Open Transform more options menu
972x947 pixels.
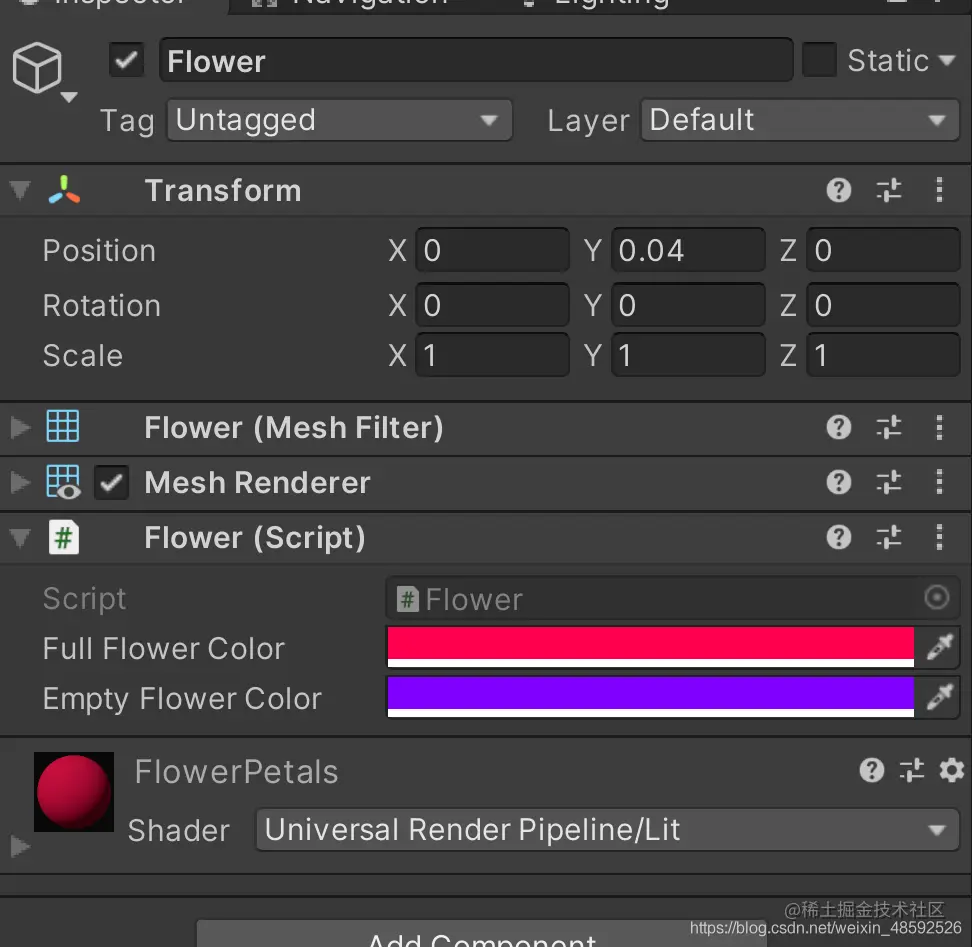pyautogui.click(x=939, y=190)
